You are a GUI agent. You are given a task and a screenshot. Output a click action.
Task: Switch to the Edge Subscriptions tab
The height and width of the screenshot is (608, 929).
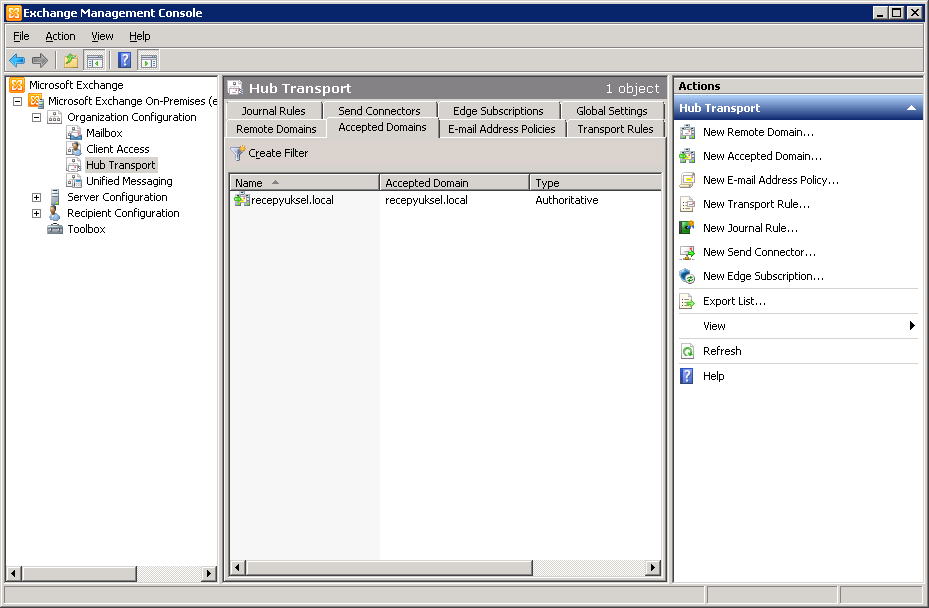pos(498,111)
